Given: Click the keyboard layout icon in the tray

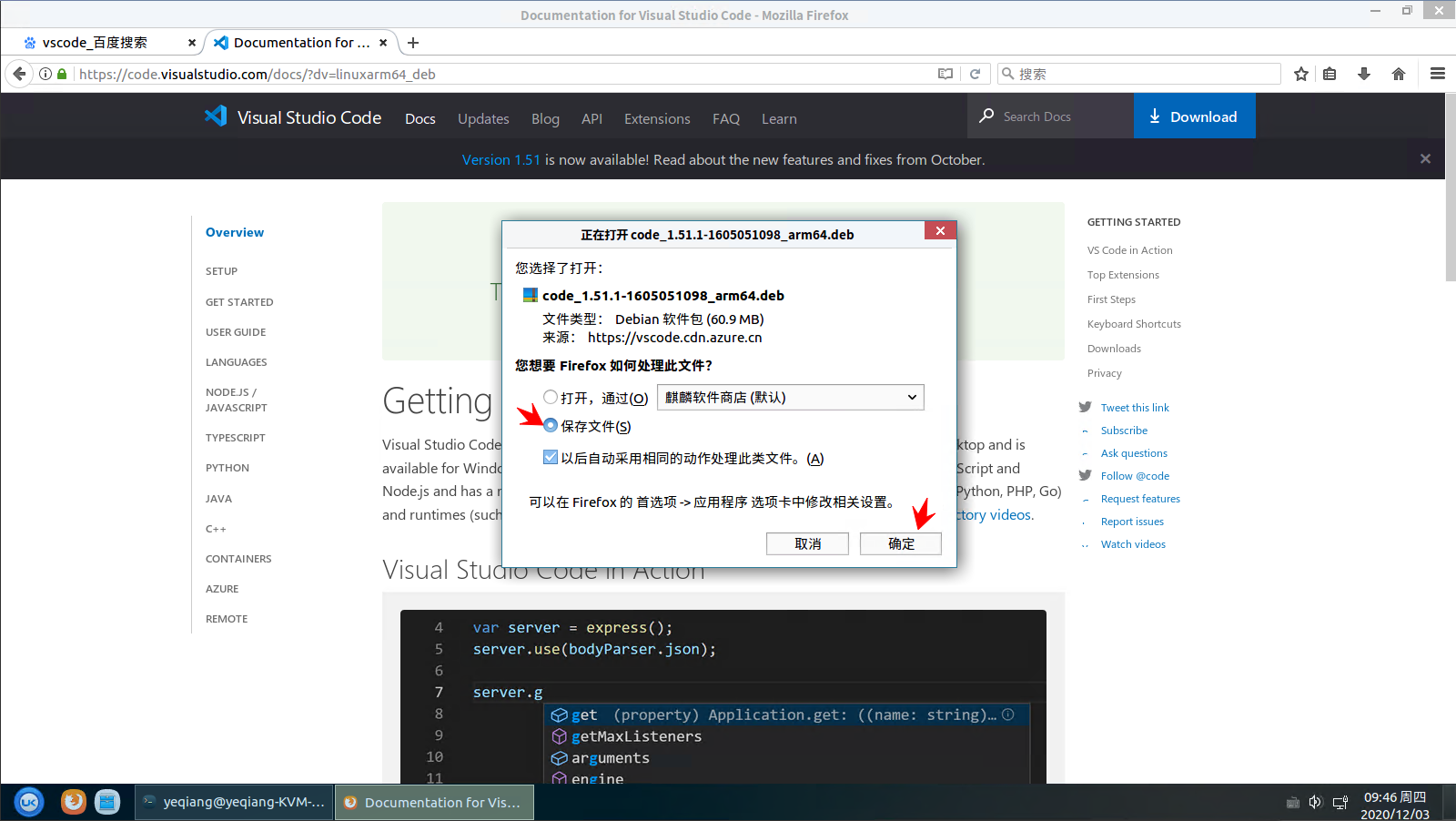Looking at the screenshot, I should point(1292,802).
